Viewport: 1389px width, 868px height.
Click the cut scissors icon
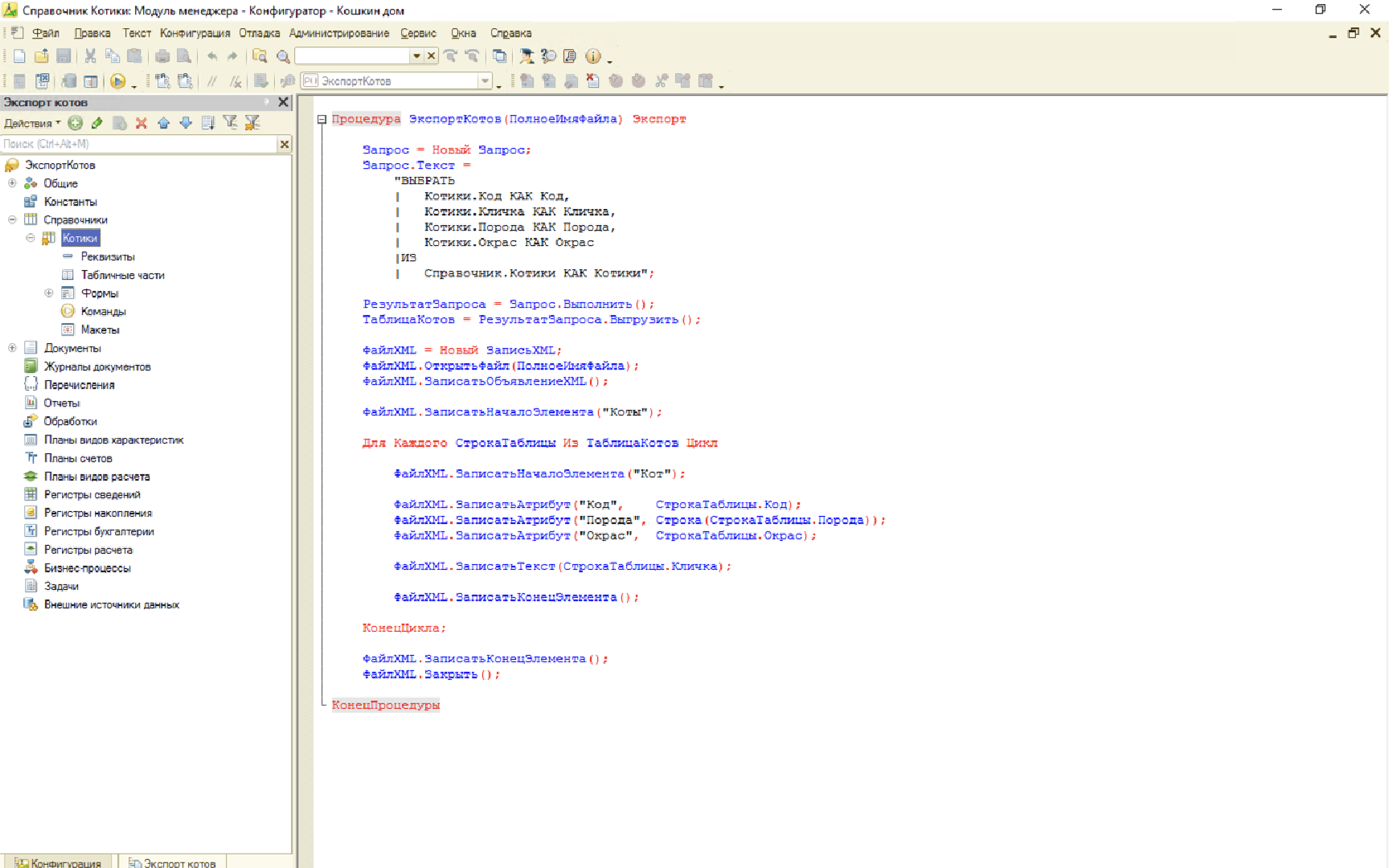click(x=90, y=56)
